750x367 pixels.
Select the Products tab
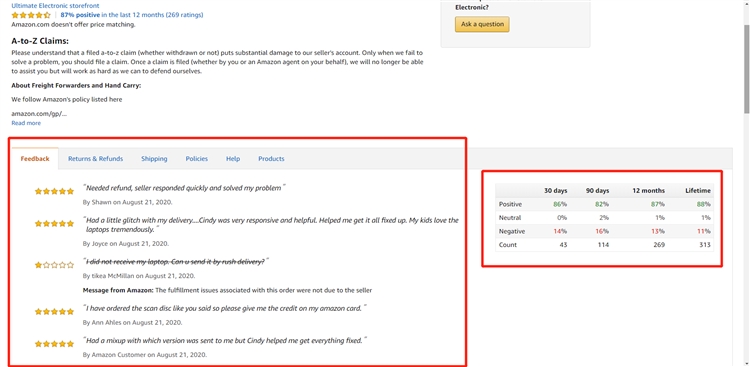point(271,159)
